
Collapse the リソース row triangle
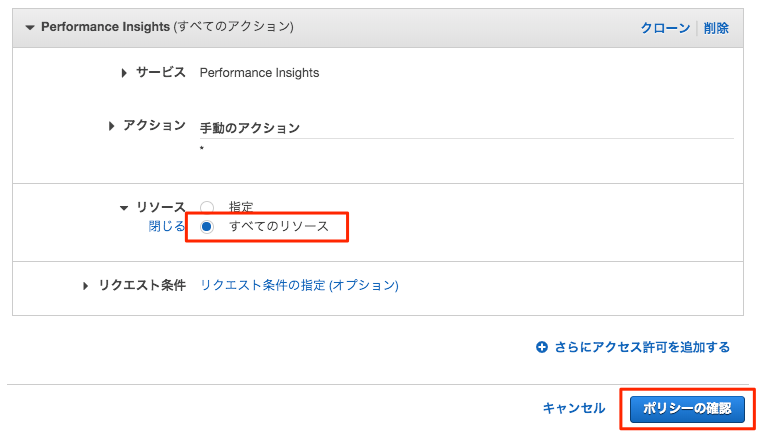[x=124, y=208]
